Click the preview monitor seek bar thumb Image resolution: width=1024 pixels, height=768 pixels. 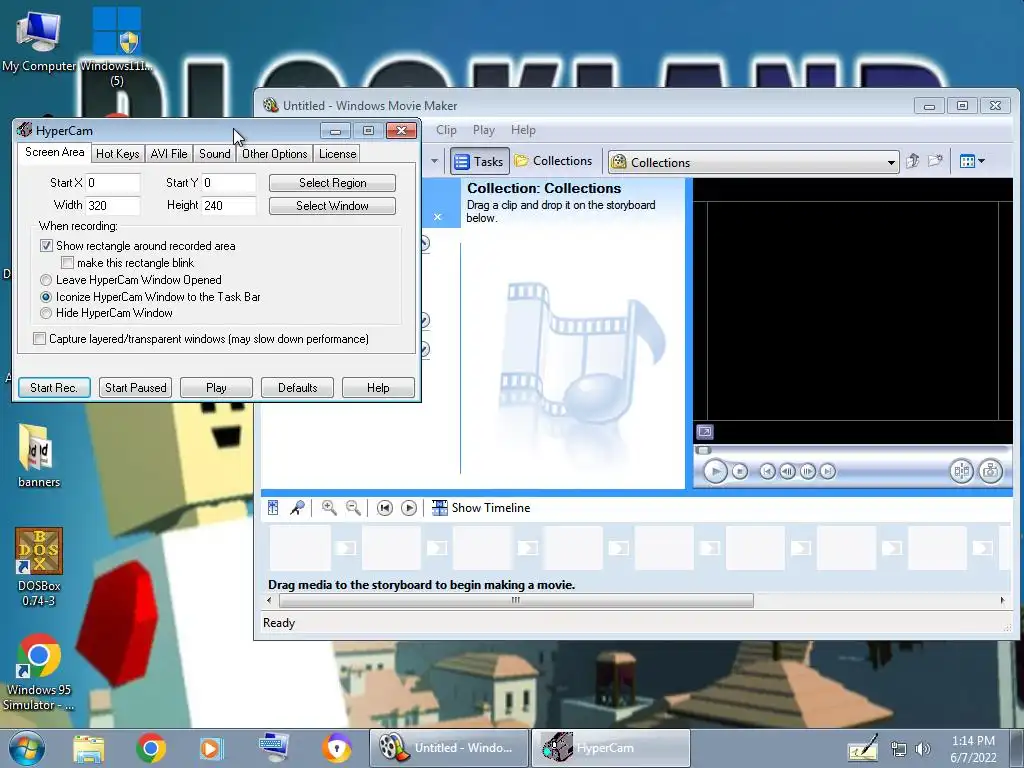[703, 450]
